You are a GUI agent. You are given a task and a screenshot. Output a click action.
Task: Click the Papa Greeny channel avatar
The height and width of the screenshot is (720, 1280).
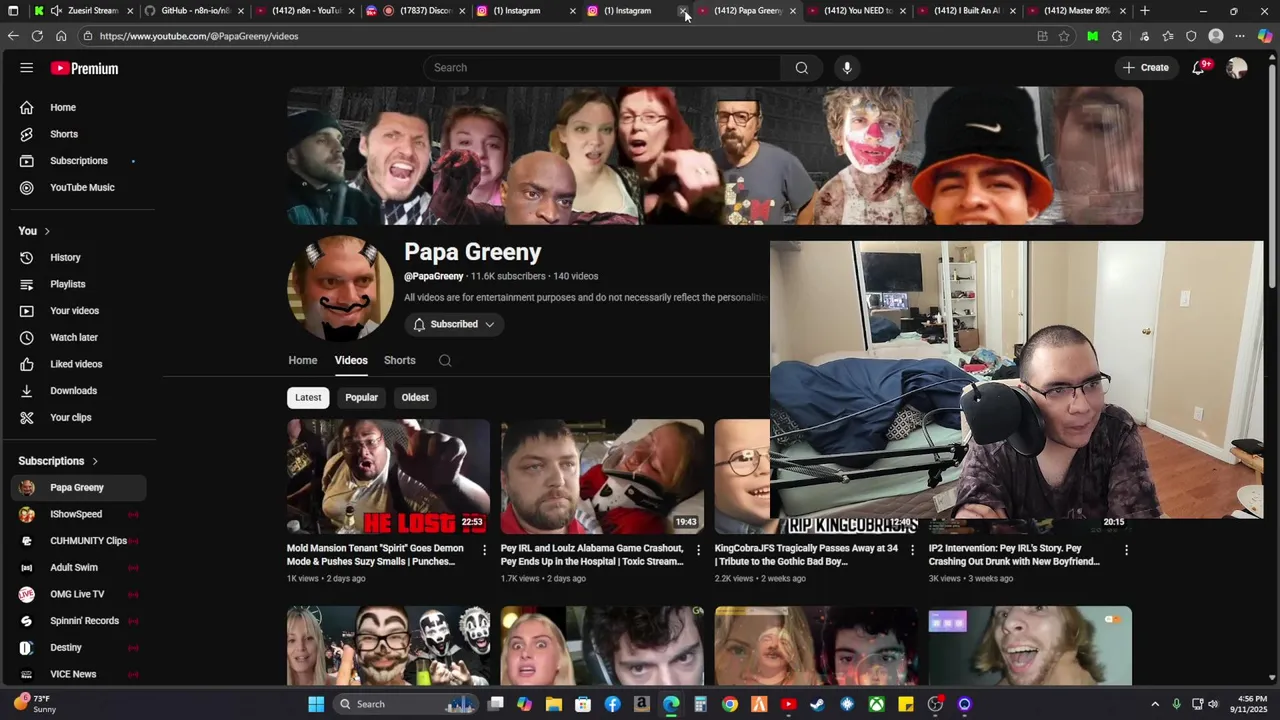tap(340, 290)
